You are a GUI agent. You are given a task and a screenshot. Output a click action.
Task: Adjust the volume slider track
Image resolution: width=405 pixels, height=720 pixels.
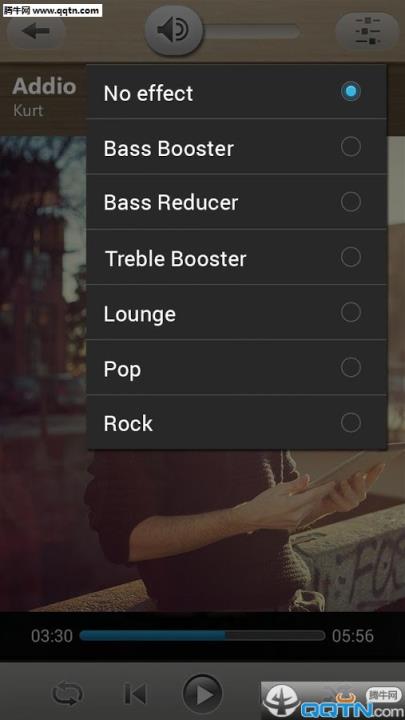pyautogui.click(x=252, y=31)
